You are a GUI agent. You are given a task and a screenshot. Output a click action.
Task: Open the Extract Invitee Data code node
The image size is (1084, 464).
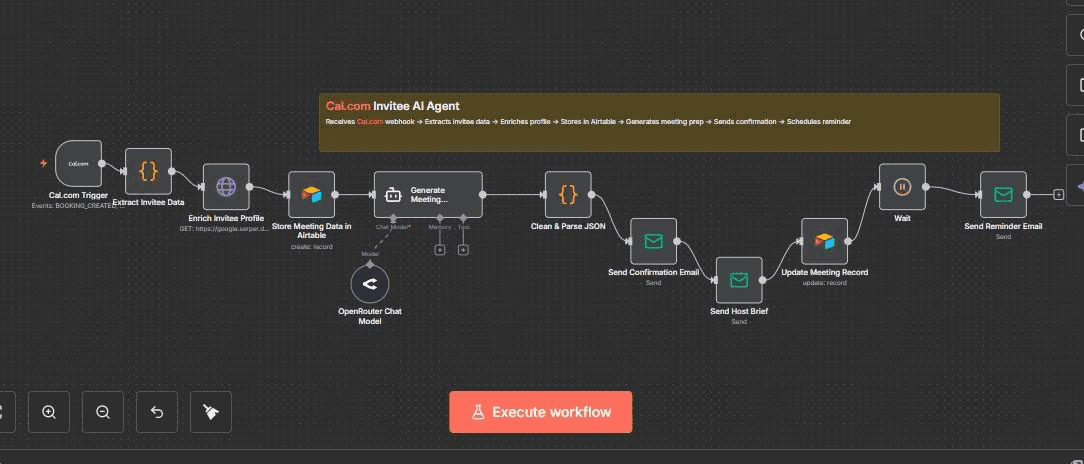(x=148, y=171)
